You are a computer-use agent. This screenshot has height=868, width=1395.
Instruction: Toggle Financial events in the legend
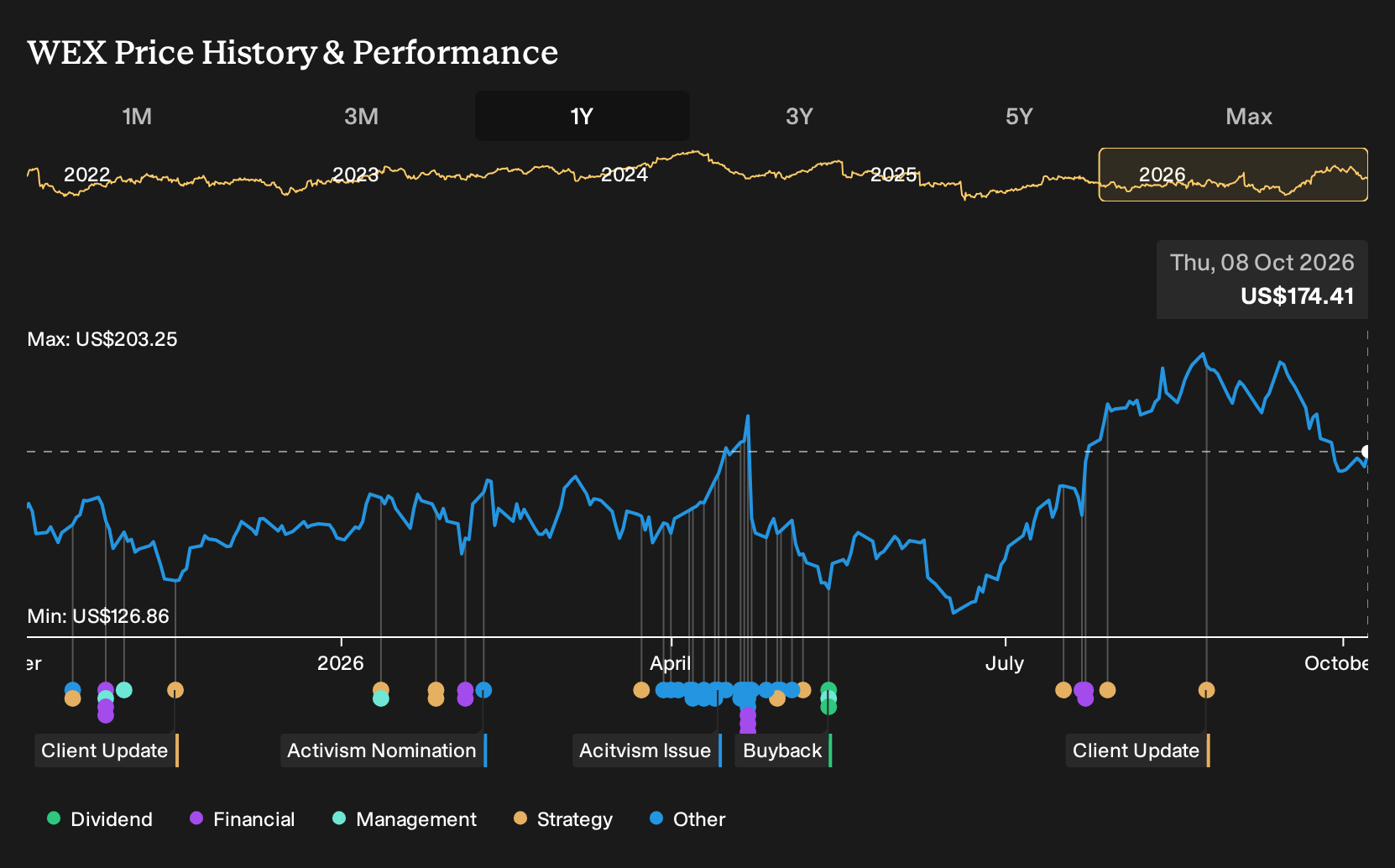[x=243, y=819]
